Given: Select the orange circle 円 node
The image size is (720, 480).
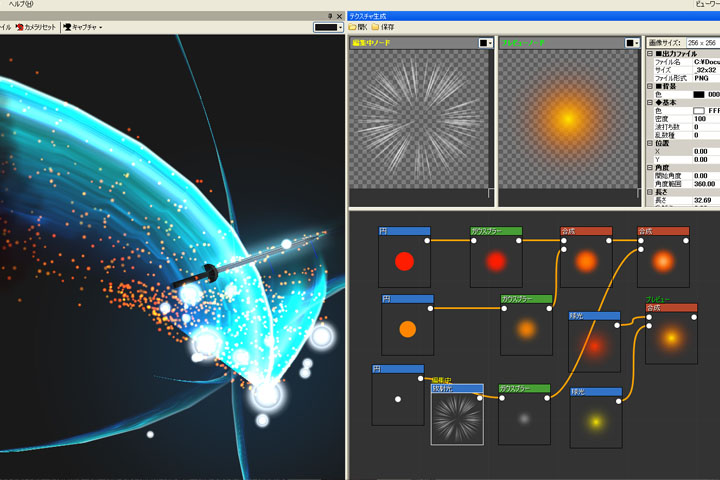Looking at the screenshot, I should (x=407, y=325).
